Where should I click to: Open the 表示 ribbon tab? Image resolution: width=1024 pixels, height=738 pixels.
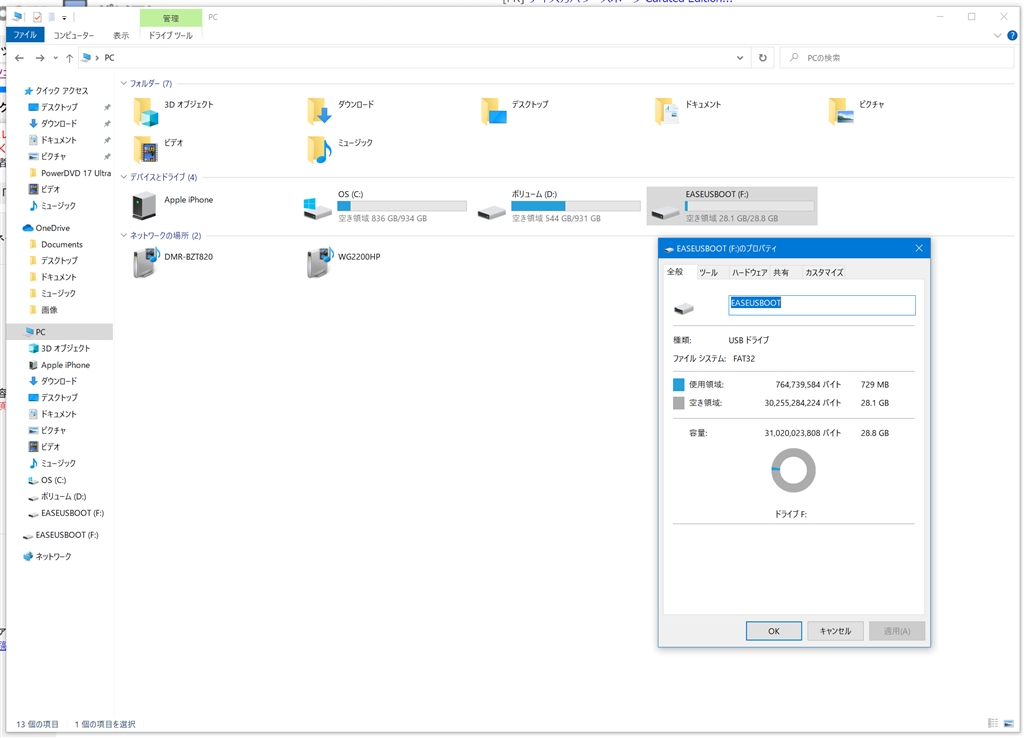click(x=121, y=35)
